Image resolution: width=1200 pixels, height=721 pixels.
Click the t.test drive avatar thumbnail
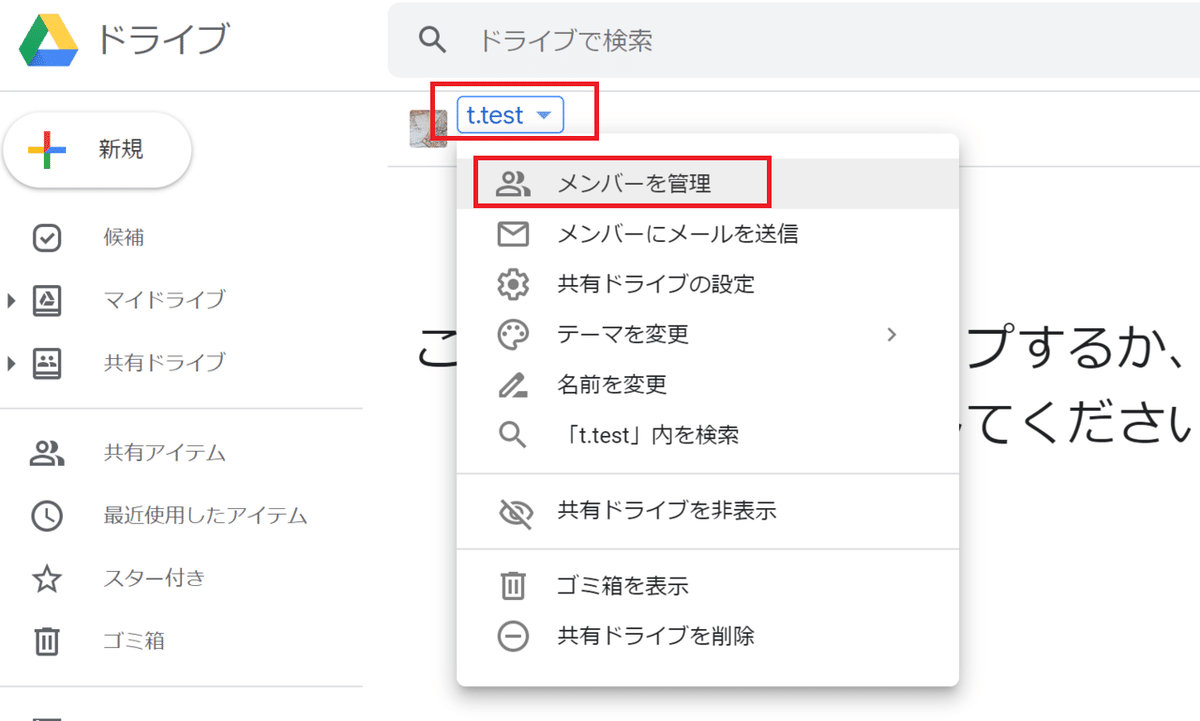(429, 127)
